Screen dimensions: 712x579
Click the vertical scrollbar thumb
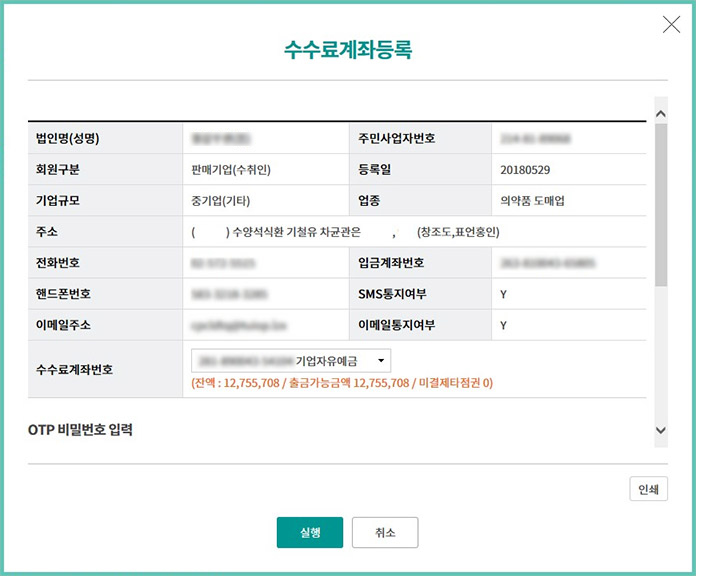click(x=659, y=200)
